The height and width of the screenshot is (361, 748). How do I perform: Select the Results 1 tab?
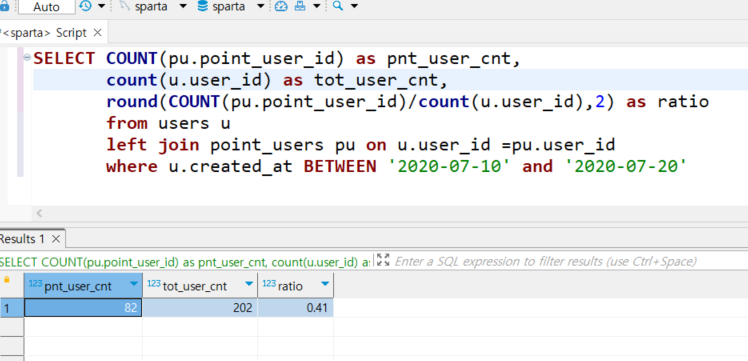[x=22, y=239]
